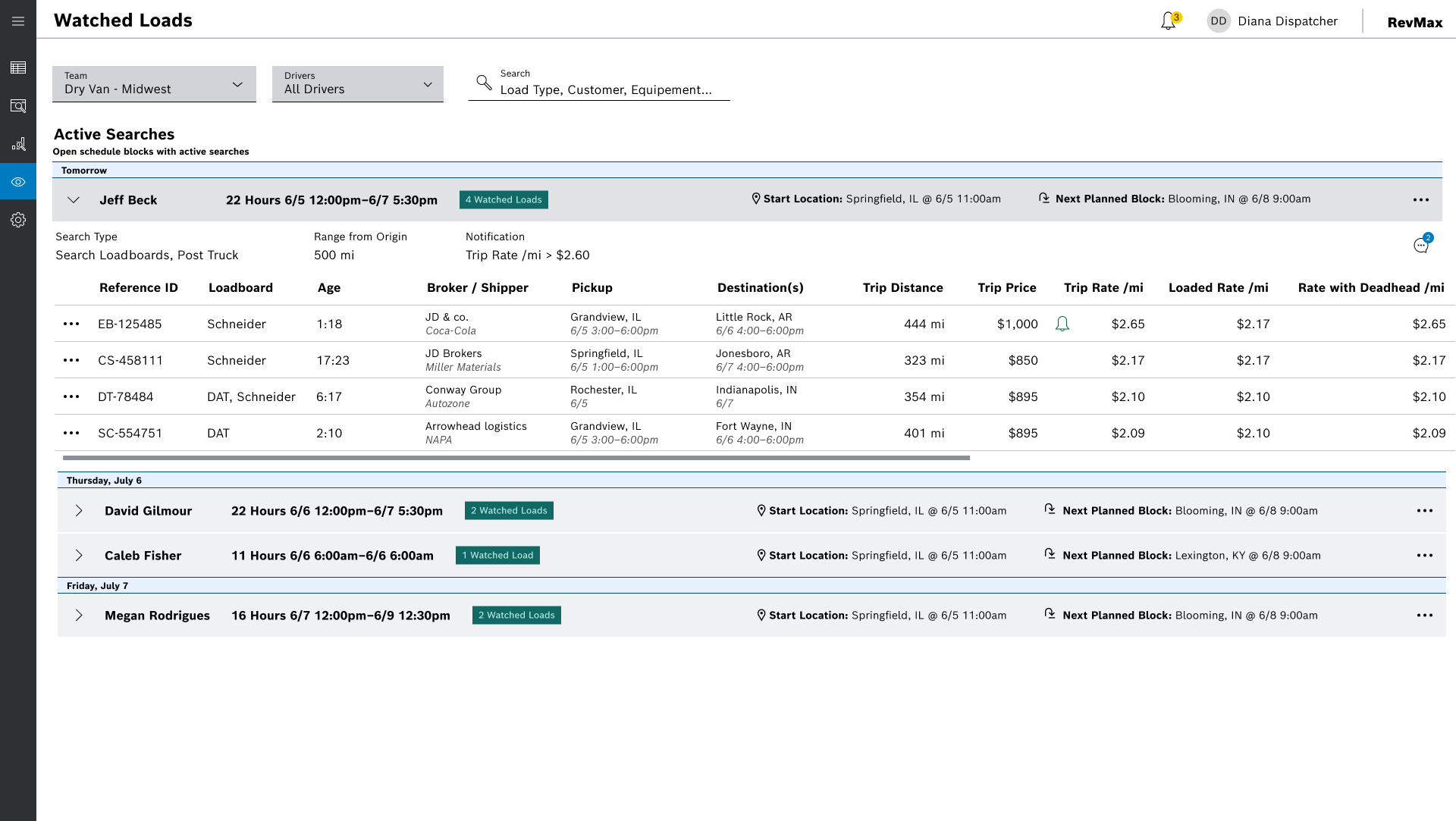This screenshot has width=1456, height=821.
Task: Open the load search sidebar icon
Action: click(18, 106)
